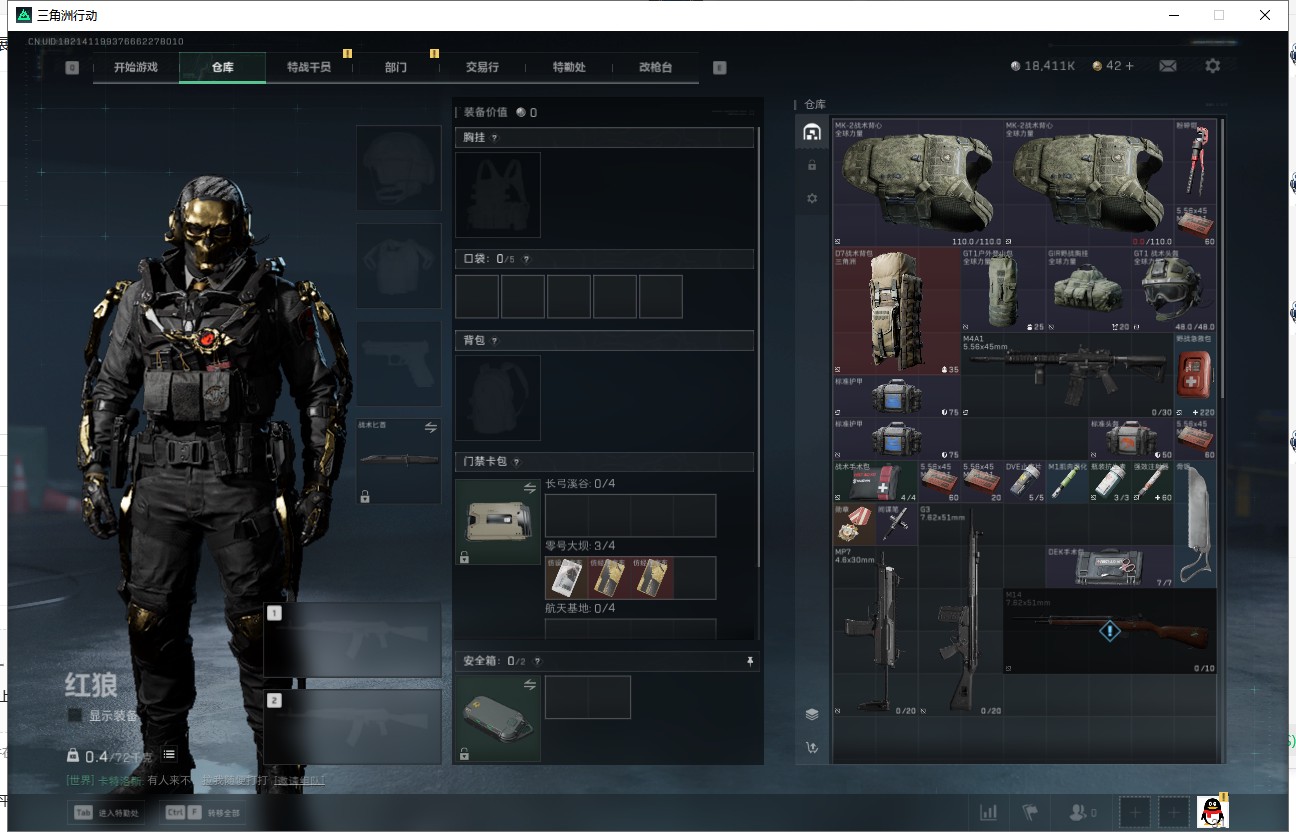Screen dimensions: 1296x839
Task: Open the 开始游戏 tab
Action: coord(136,67)
